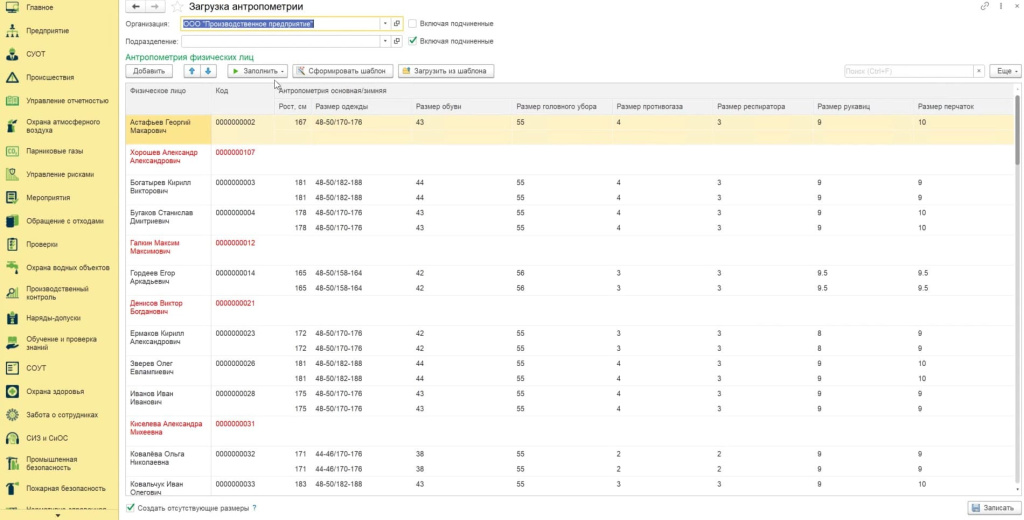Open the Еще menu
This screenshot has height=520, width=1024.
pyautogui.click(x=1005, y=71)
